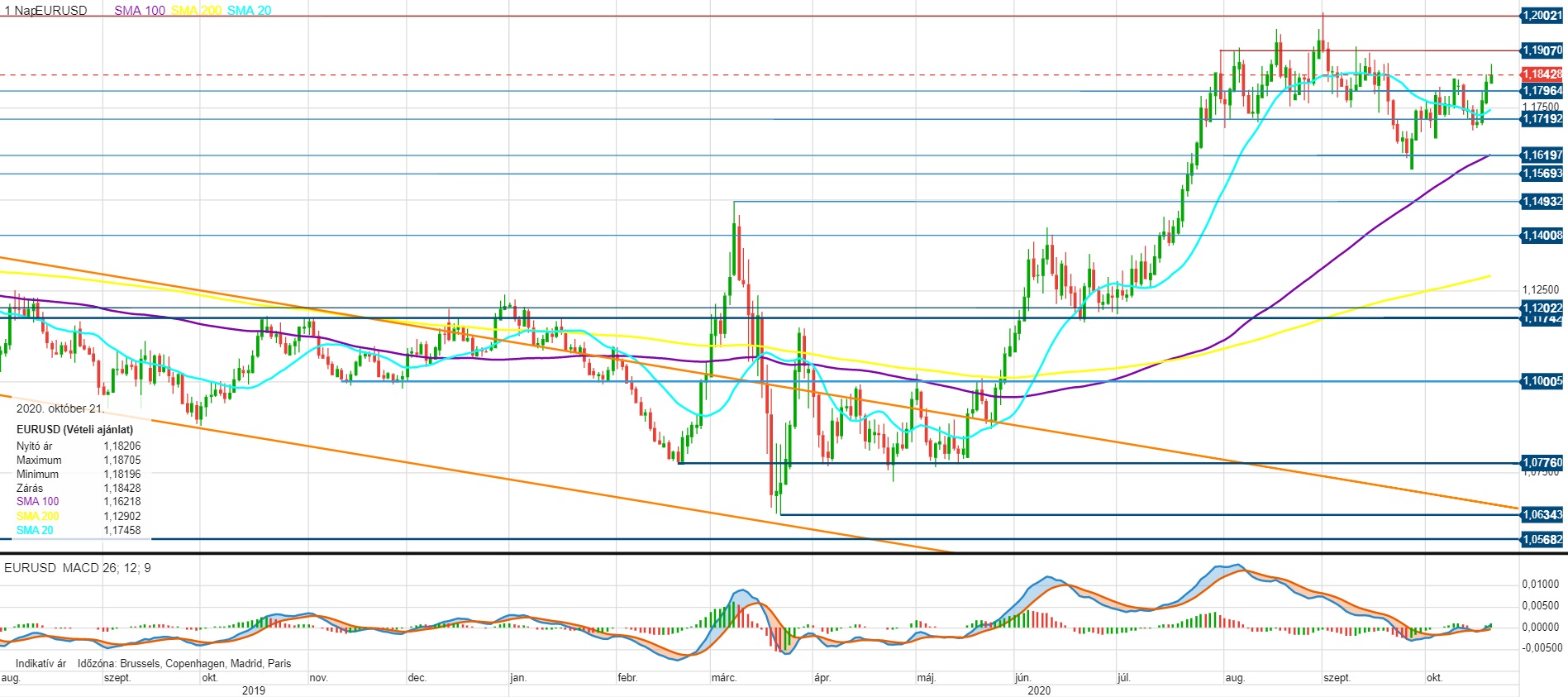
Task: Select the 1,10005 price level label
Action: point(1542,381)
